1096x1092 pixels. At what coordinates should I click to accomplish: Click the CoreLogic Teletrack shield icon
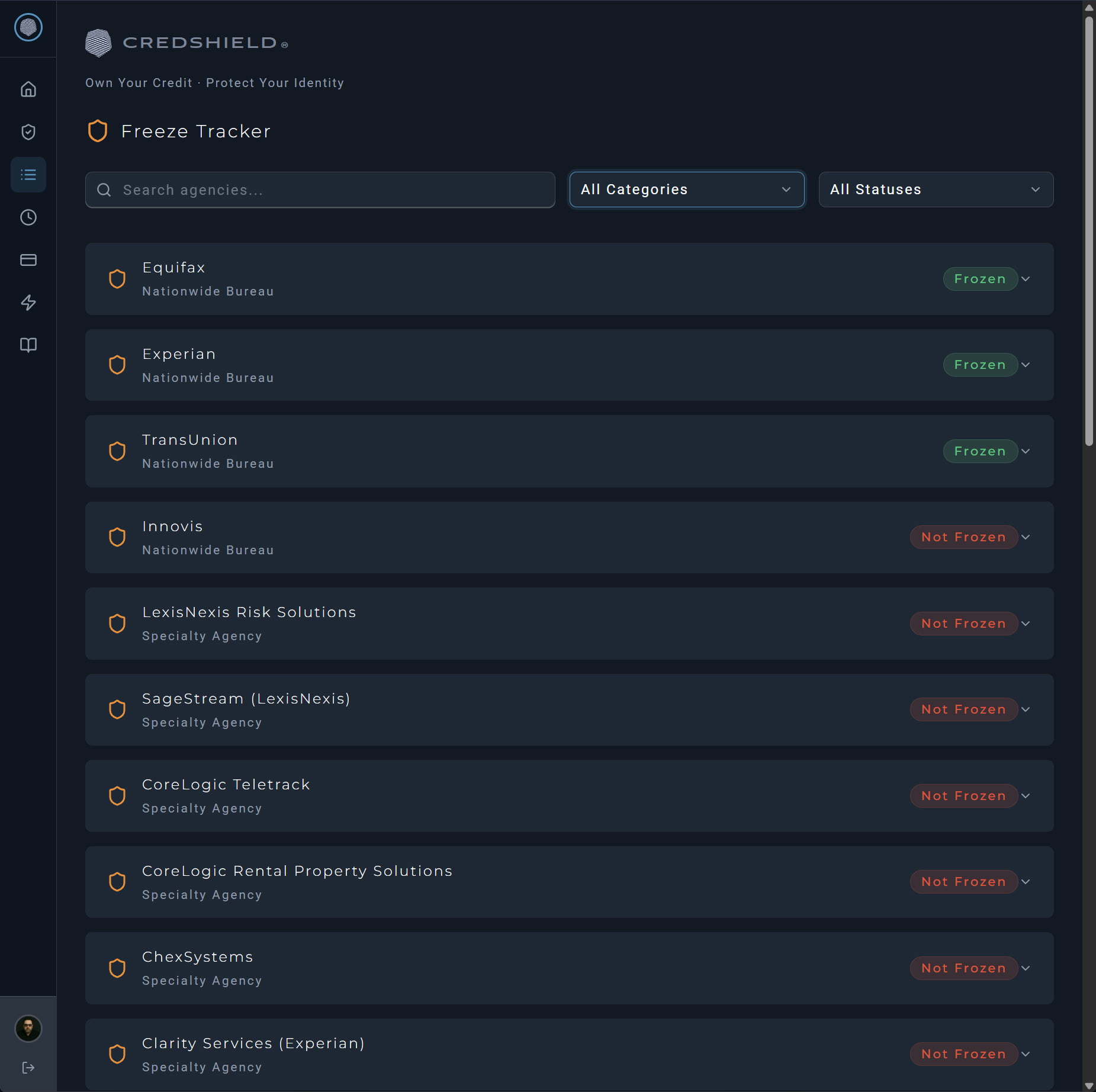(117, 796)
